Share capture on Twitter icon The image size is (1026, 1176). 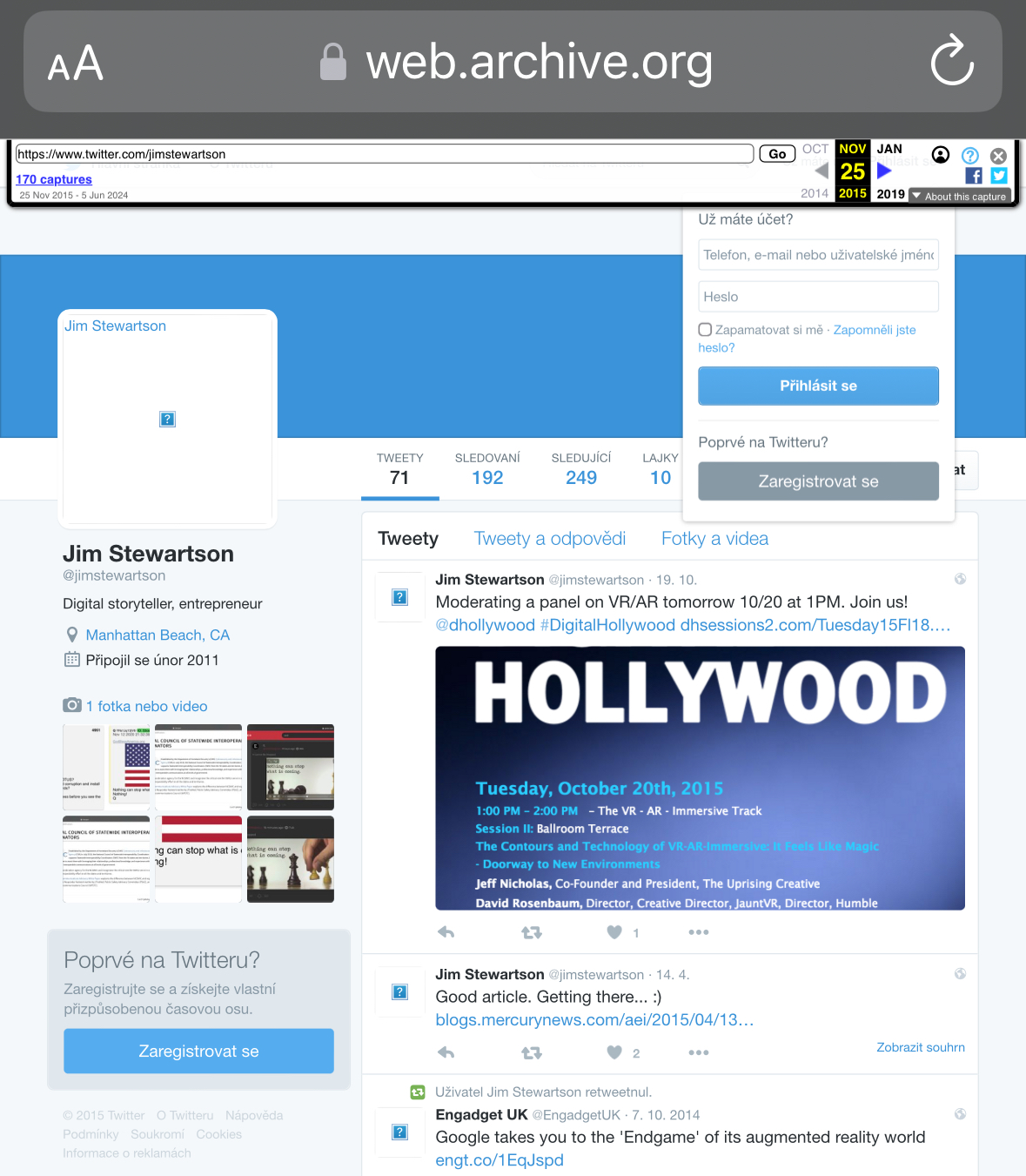[999, 175]
